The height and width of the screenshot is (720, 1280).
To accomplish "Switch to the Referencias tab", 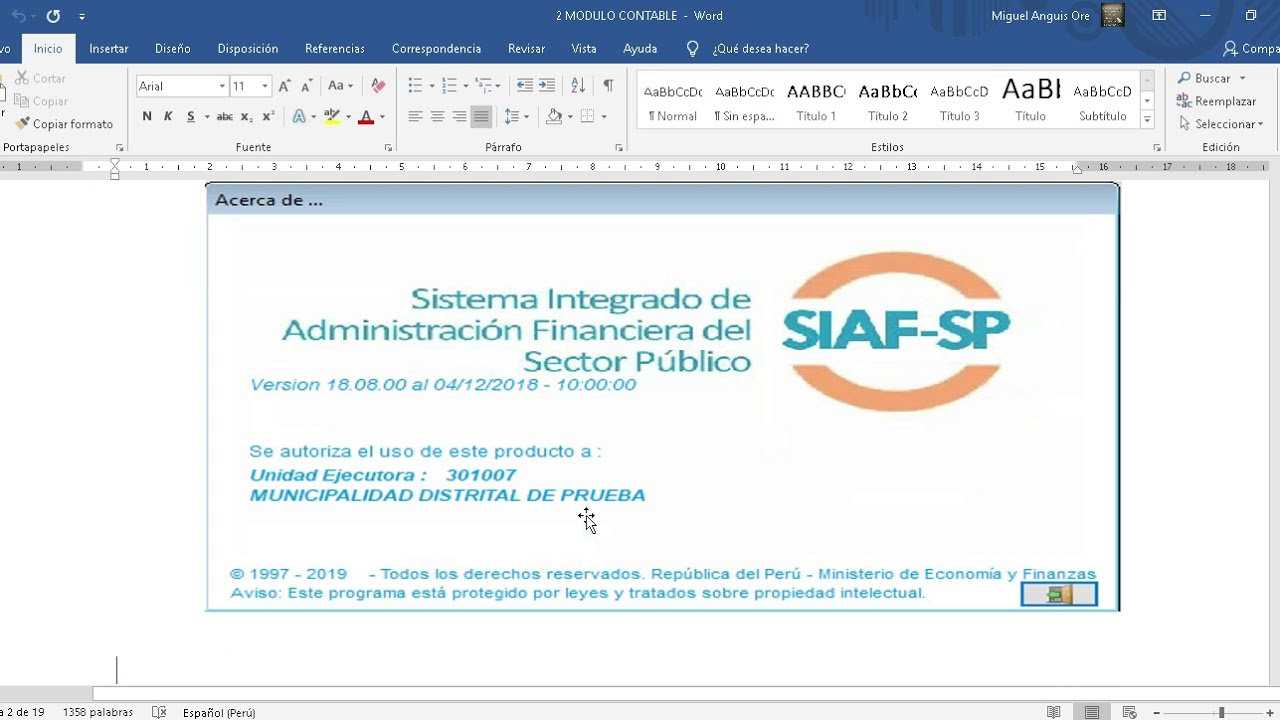I will 335,48.
